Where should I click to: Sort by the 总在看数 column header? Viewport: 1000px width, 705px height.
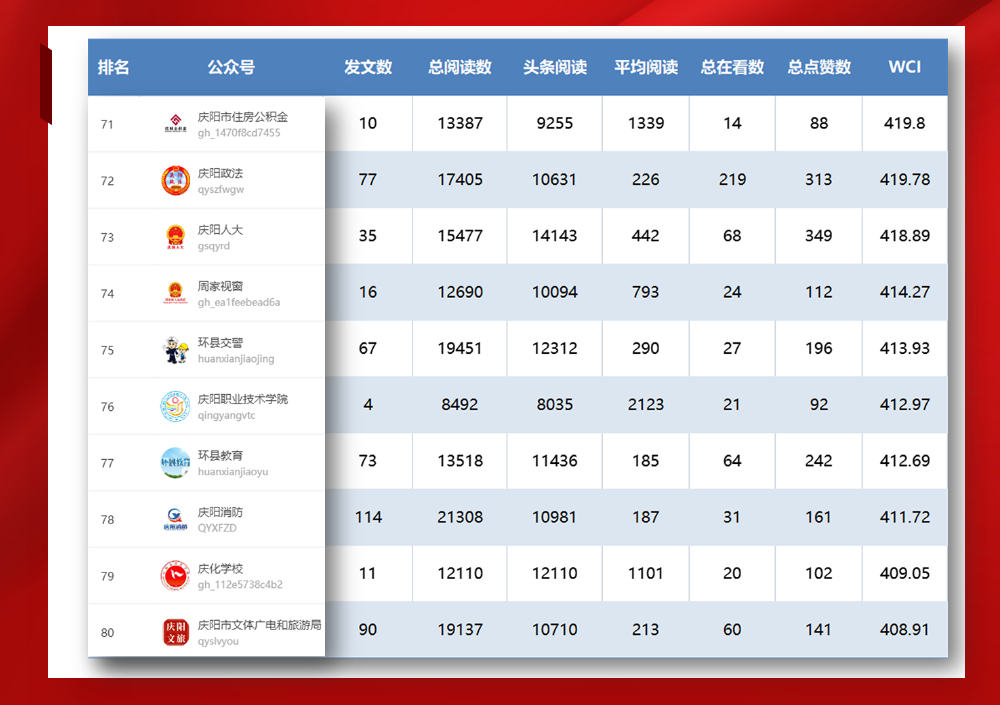pyautogui.click(x=732, y=67)
